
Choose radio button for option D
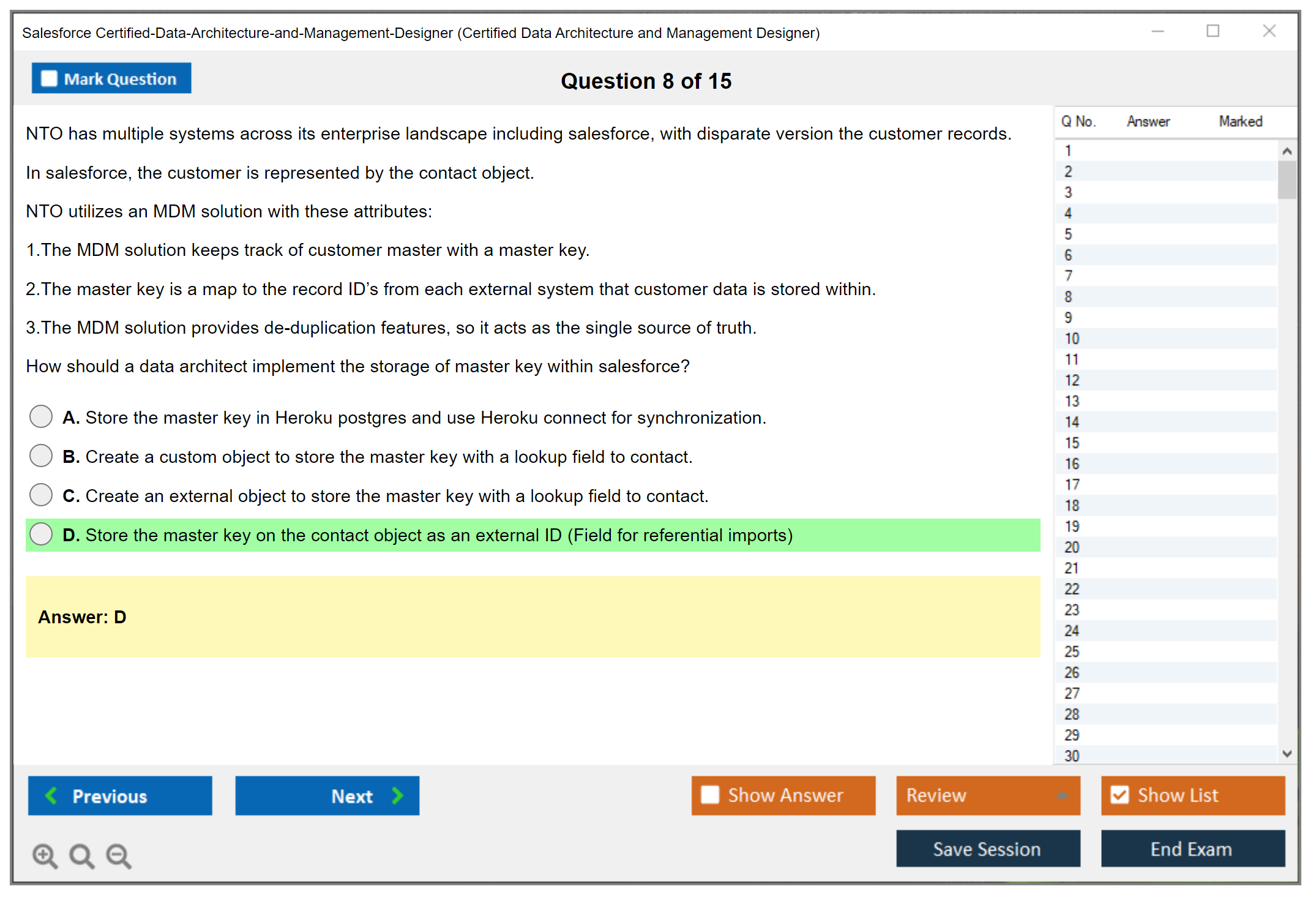click(41, 534)
